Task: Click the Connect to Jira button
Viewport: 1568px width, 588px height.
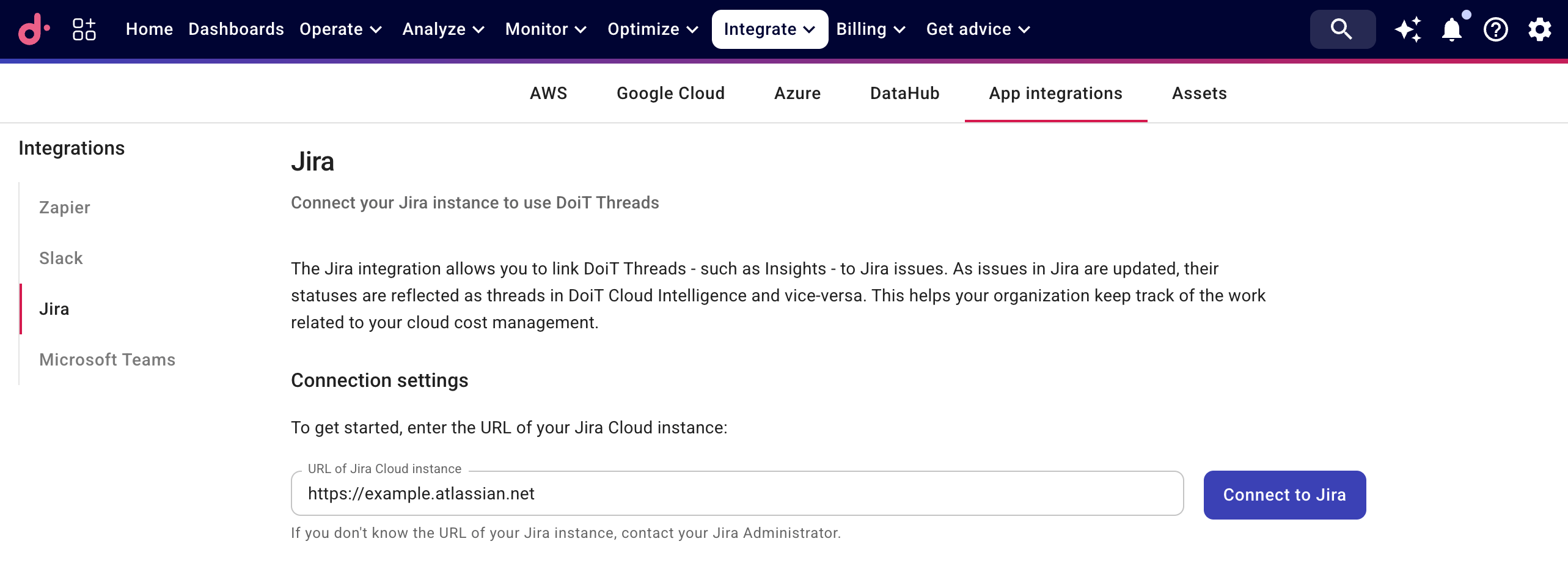Action: pyautogui.click(x=1284, y=494)
